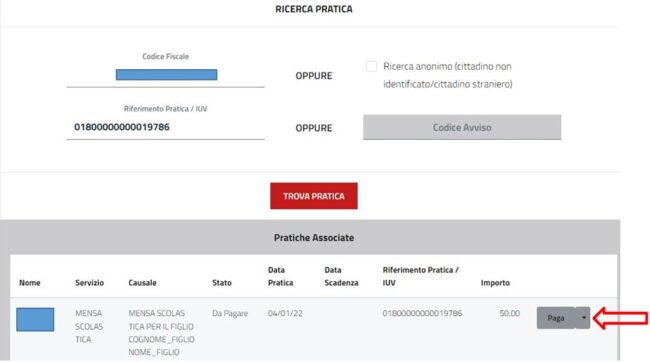The width and height of the screenshot is (650, 362).
Task: Click the Importo column header
Action: coord(495,283)
